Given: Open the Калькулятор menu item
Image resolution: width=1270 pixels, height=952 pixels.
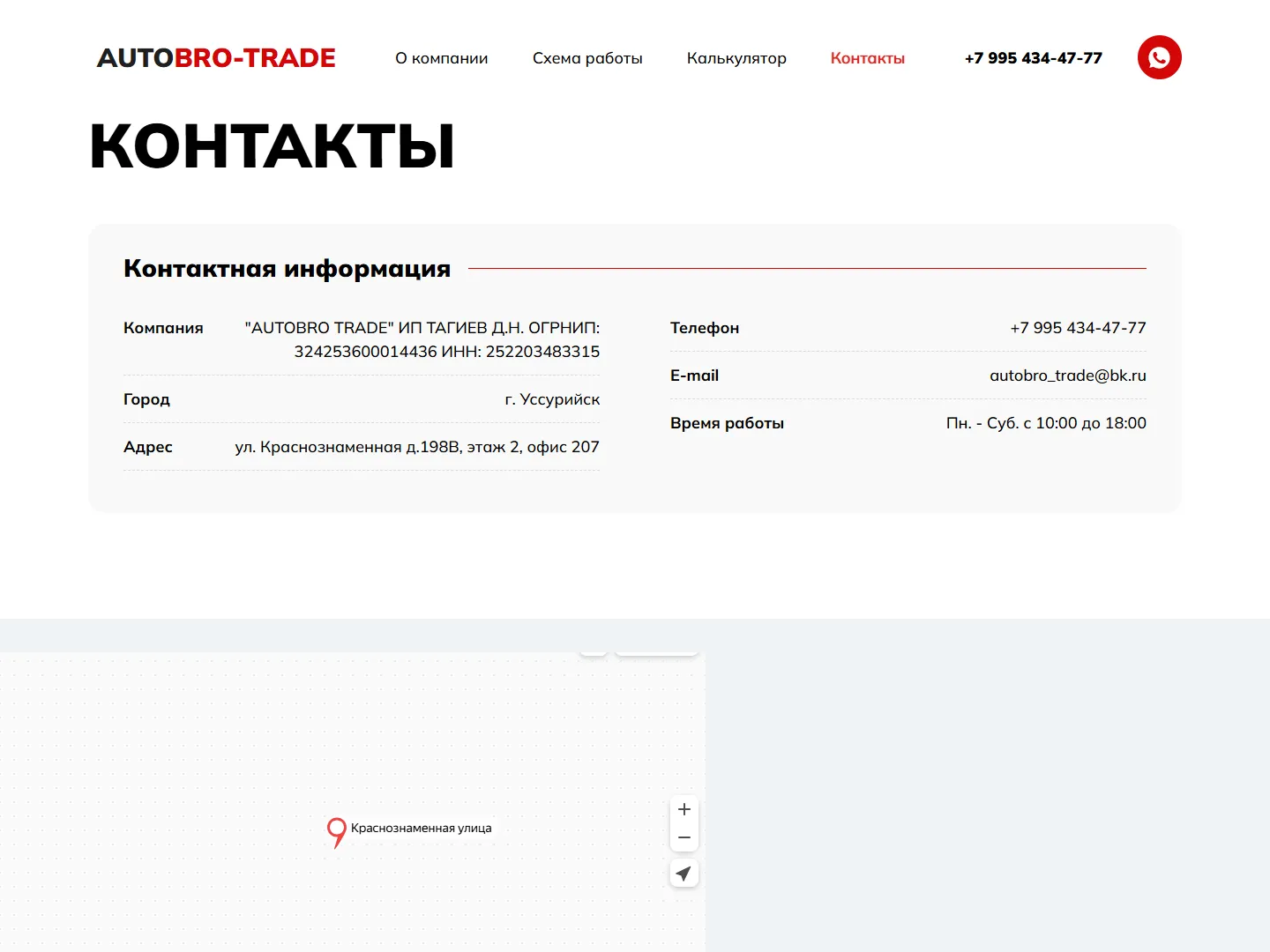Looking at the screenshot, I should point(736,58).
